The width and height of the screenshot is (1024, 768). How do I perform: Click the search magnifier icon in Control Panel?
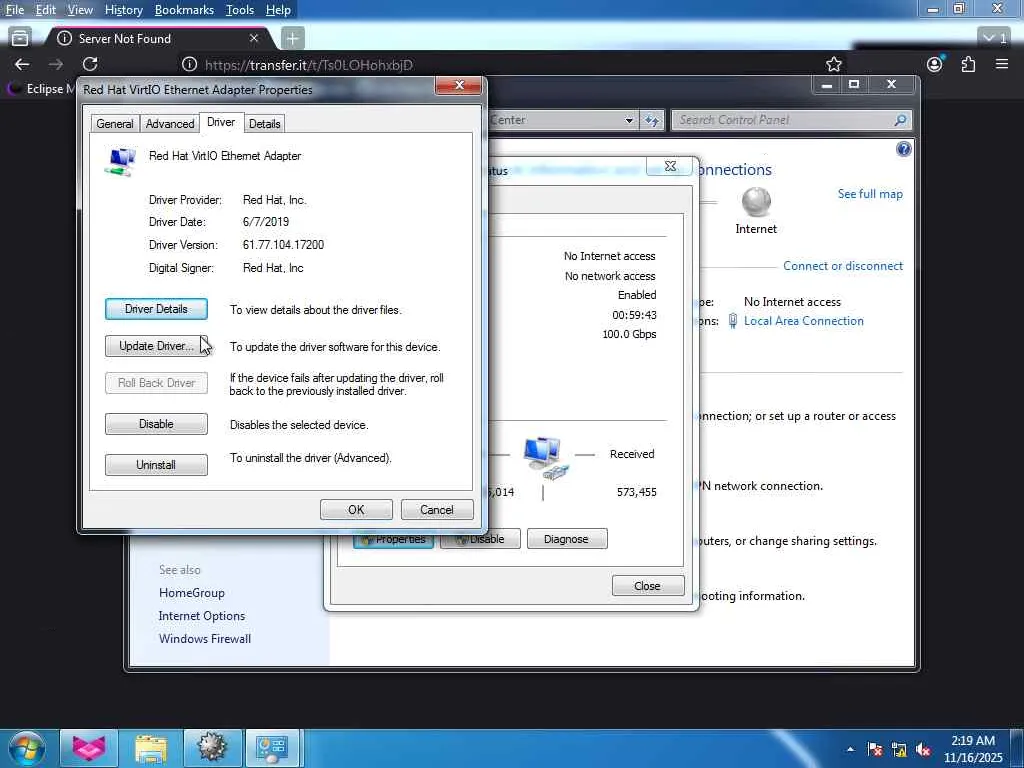pyautogui.click(x=901, y=120)
